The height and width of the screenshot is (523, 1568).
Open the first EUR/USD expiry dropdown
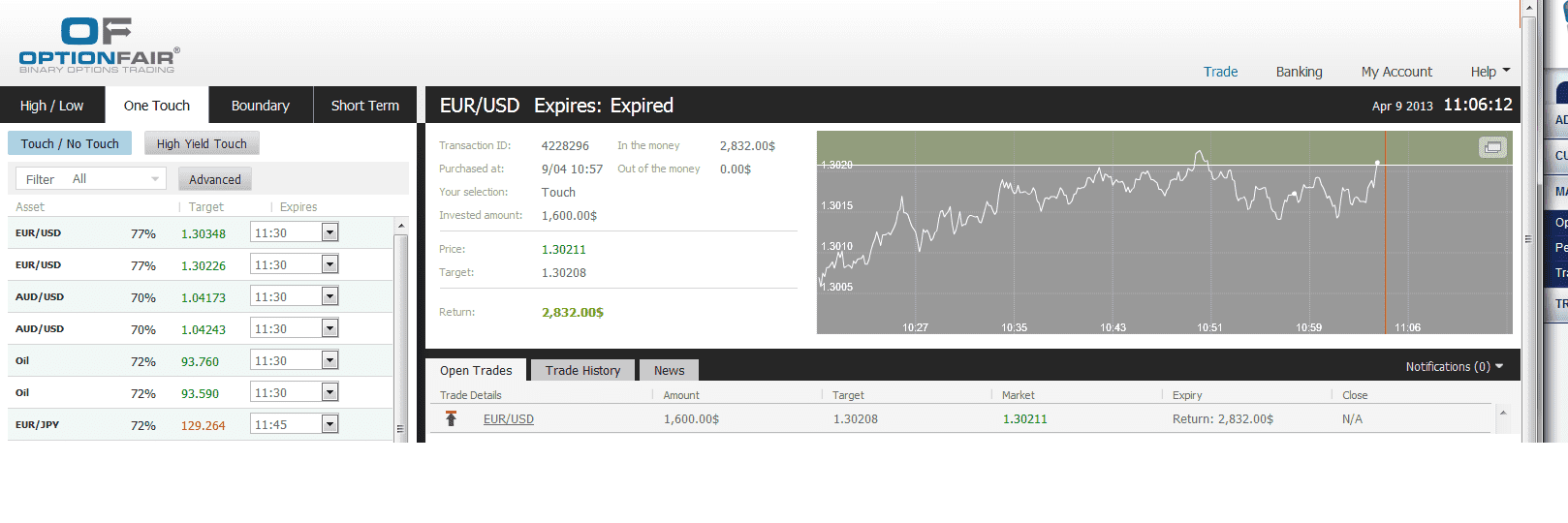(329, 232)
